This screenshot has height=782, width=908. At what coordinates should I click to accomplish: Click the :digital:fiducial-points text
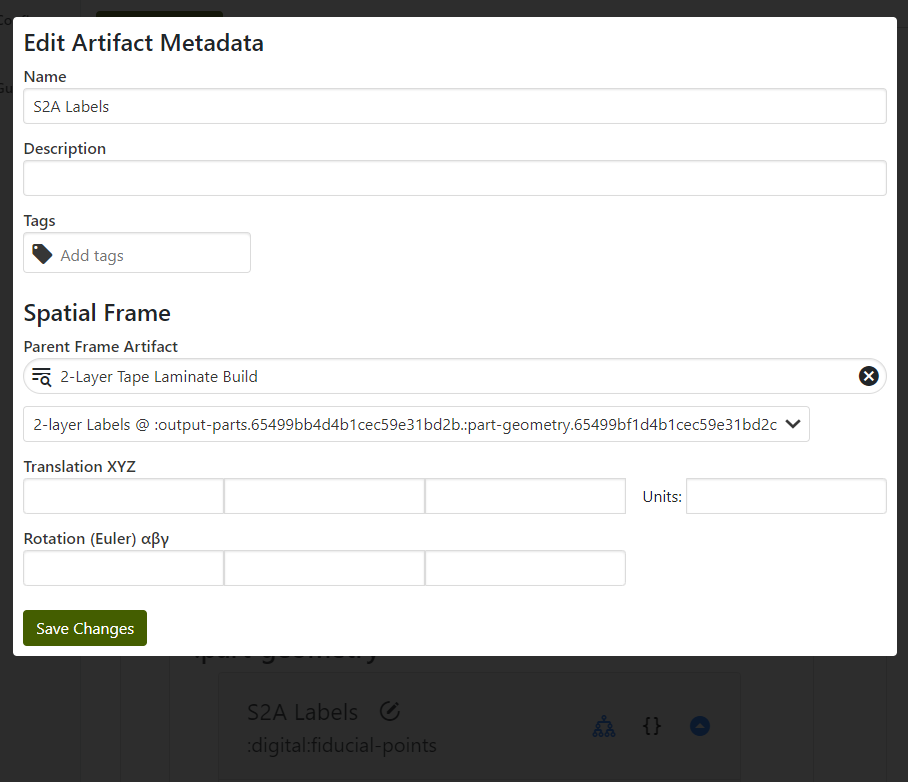(342, 745)
